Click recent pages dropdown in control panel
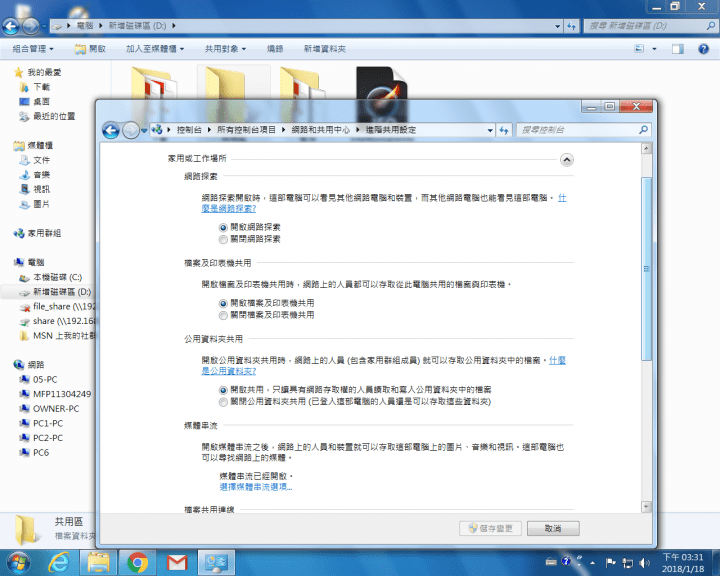The image size is (720, 576). coord(144,131)
